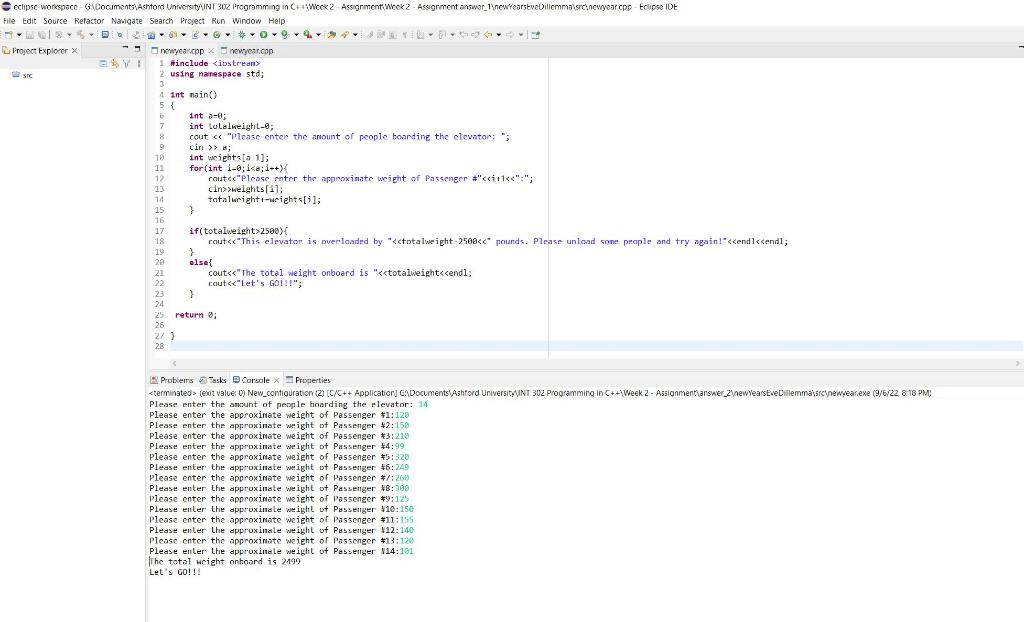Open the New file dropdown arrow
Viewport: 1024px width, 622px height.
point(19,35)
